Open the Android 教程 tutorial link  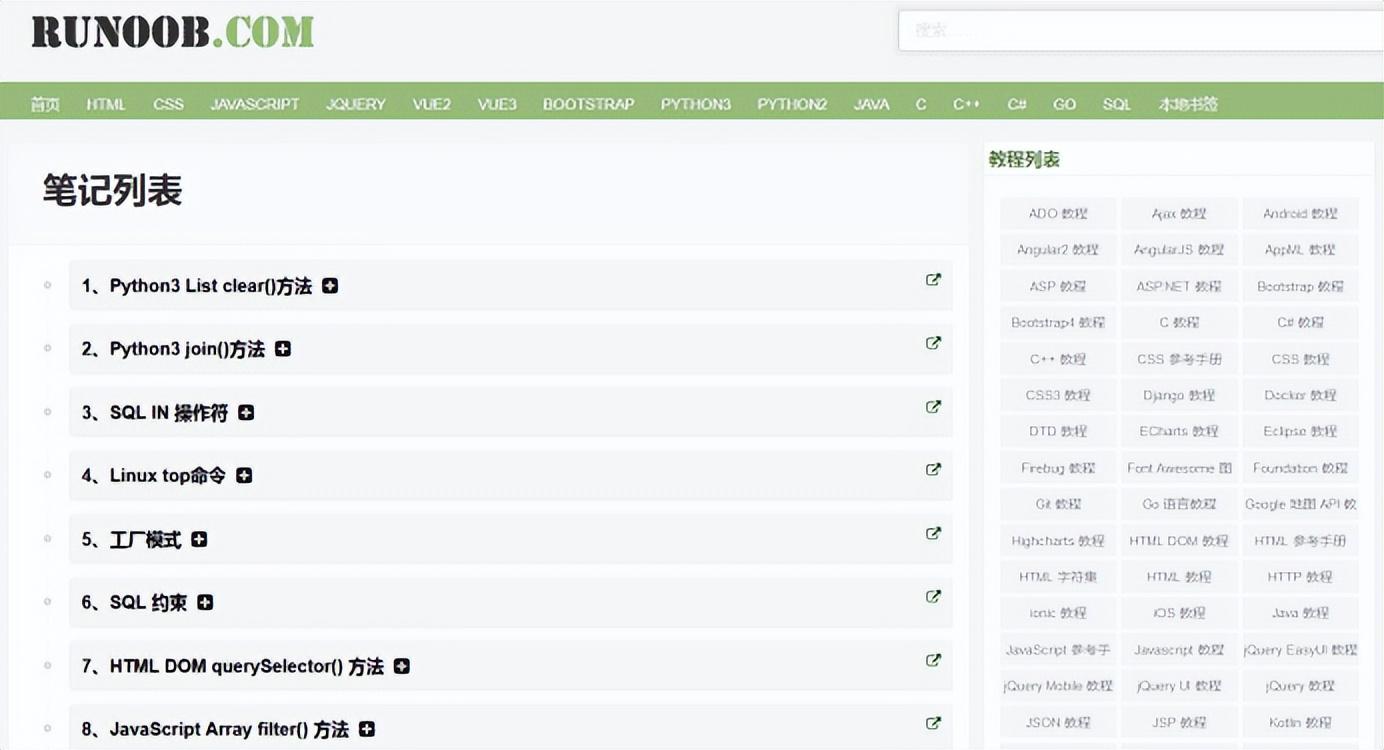tap(1300, 214)
